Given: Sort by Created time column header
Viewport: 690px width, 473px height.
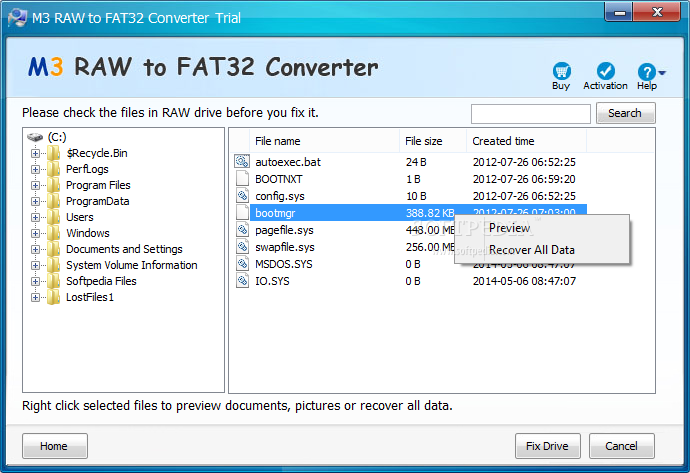Looking at the screenshot, I should click(x=526, y=141).
